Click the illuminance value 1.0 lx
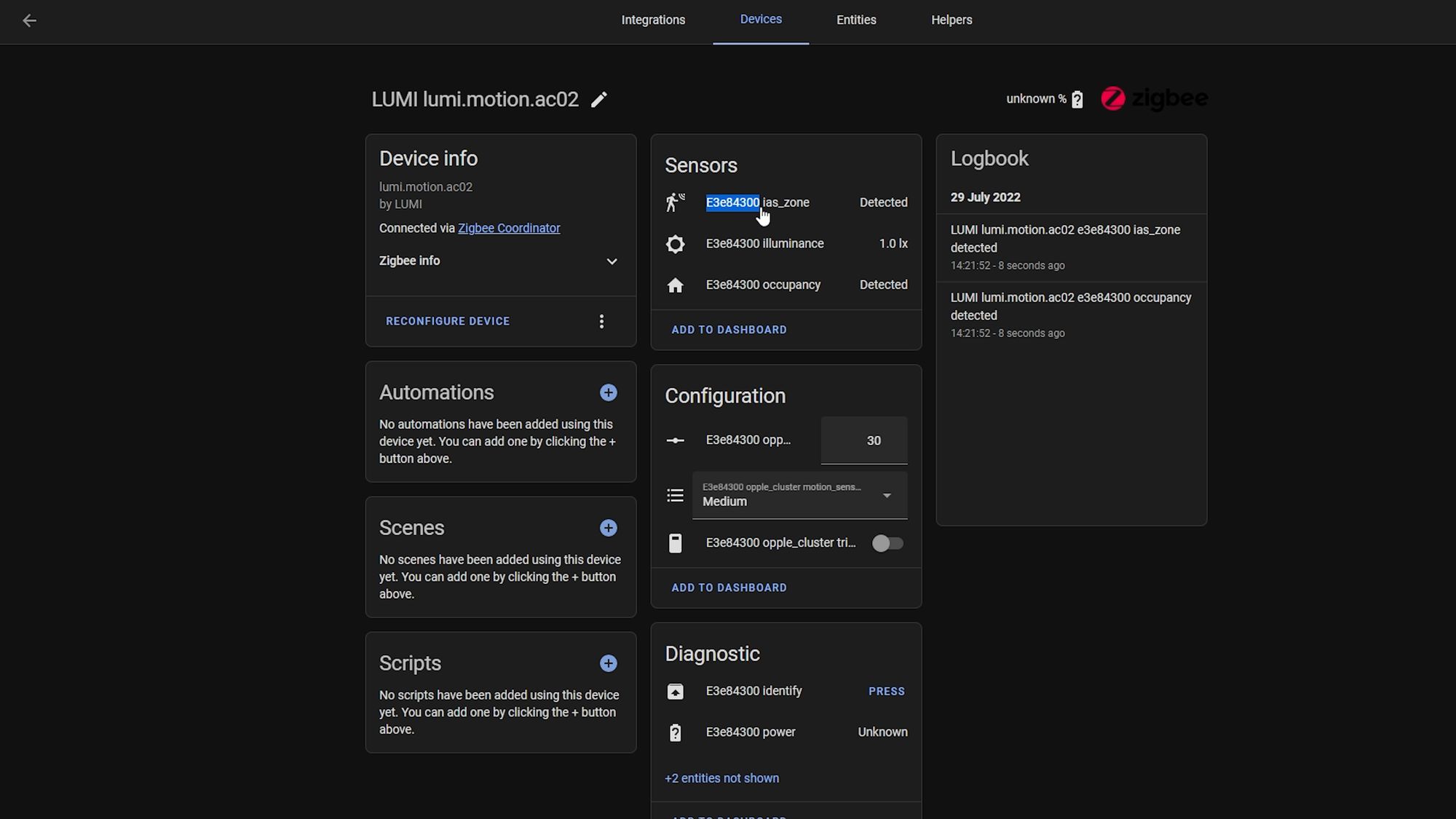Screen dimensions: 1456x819 [x=893, y=244]
